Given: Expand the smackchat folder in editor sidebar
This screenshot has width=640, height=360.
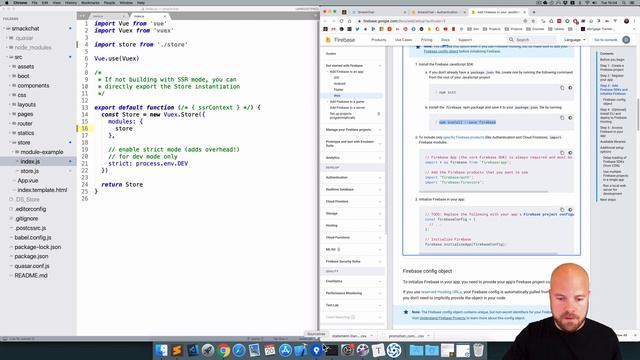Looking at the screenshot, I should (25, 29).
